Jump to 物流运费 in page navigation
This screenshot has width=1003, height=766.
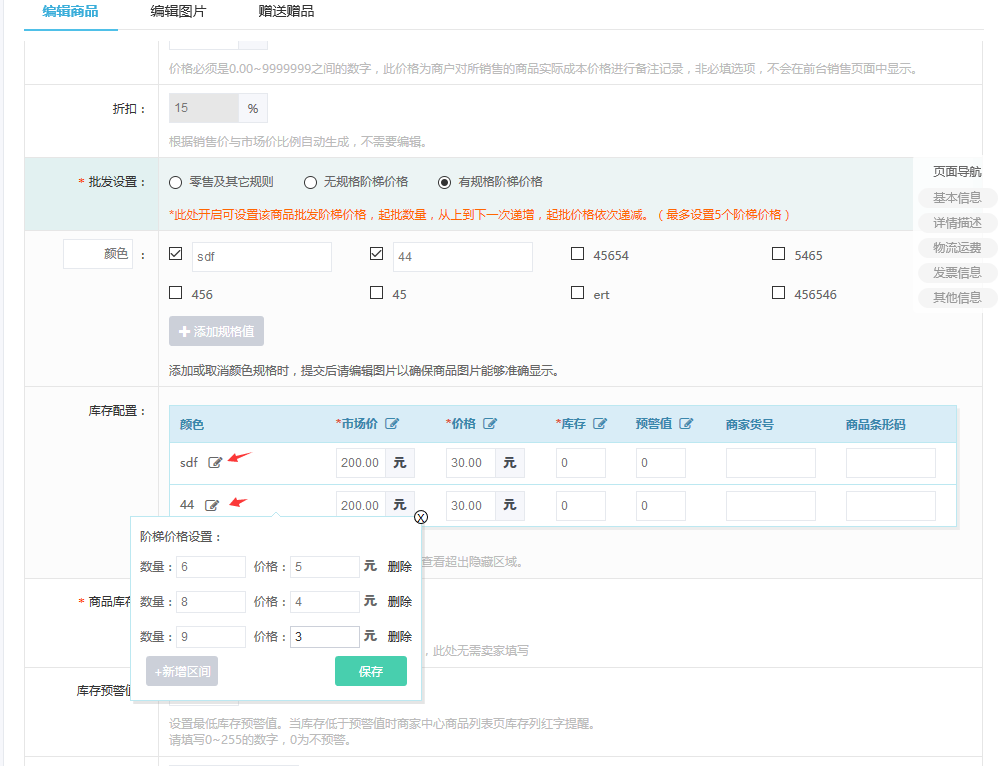tap(957, 248)
